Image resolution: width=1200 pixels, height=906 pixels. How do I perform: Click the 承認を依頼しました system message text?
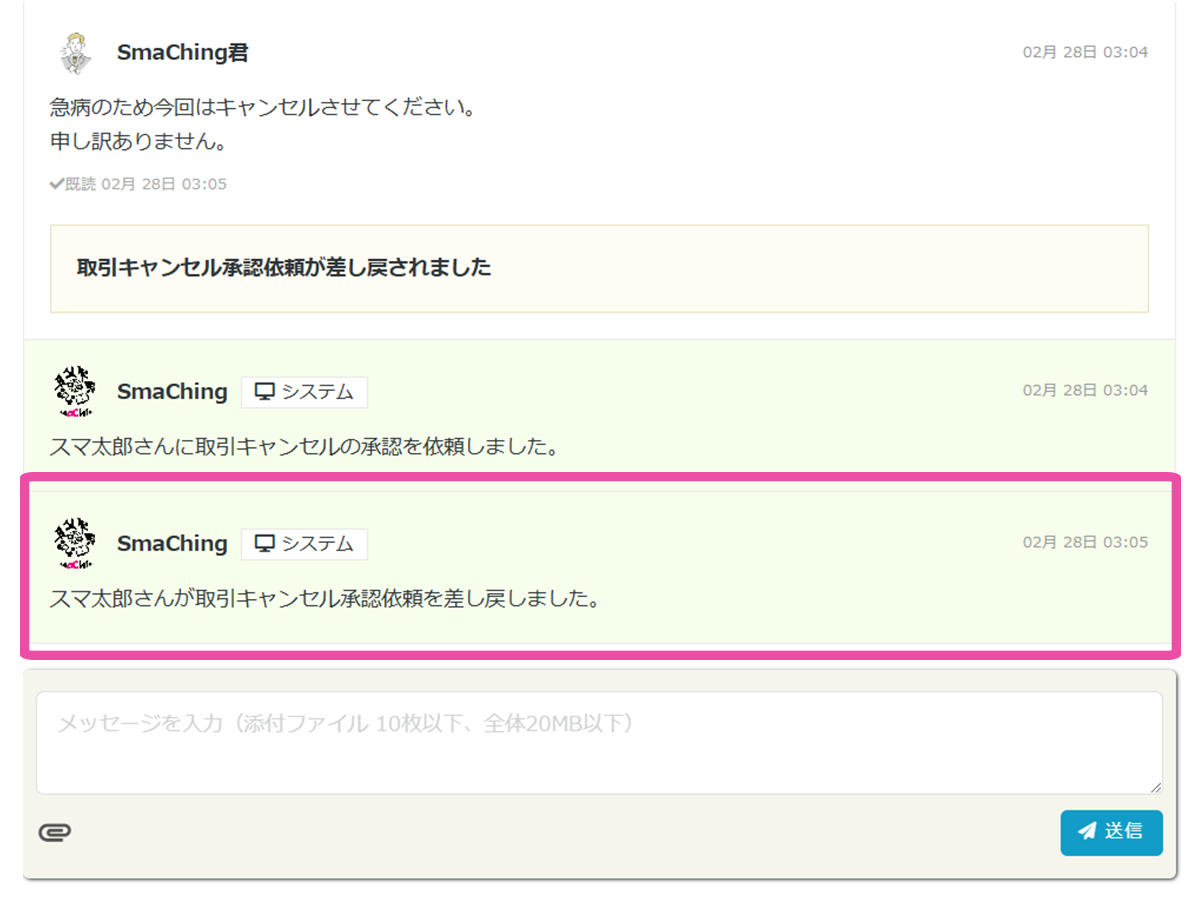click(x=304, y=446)
